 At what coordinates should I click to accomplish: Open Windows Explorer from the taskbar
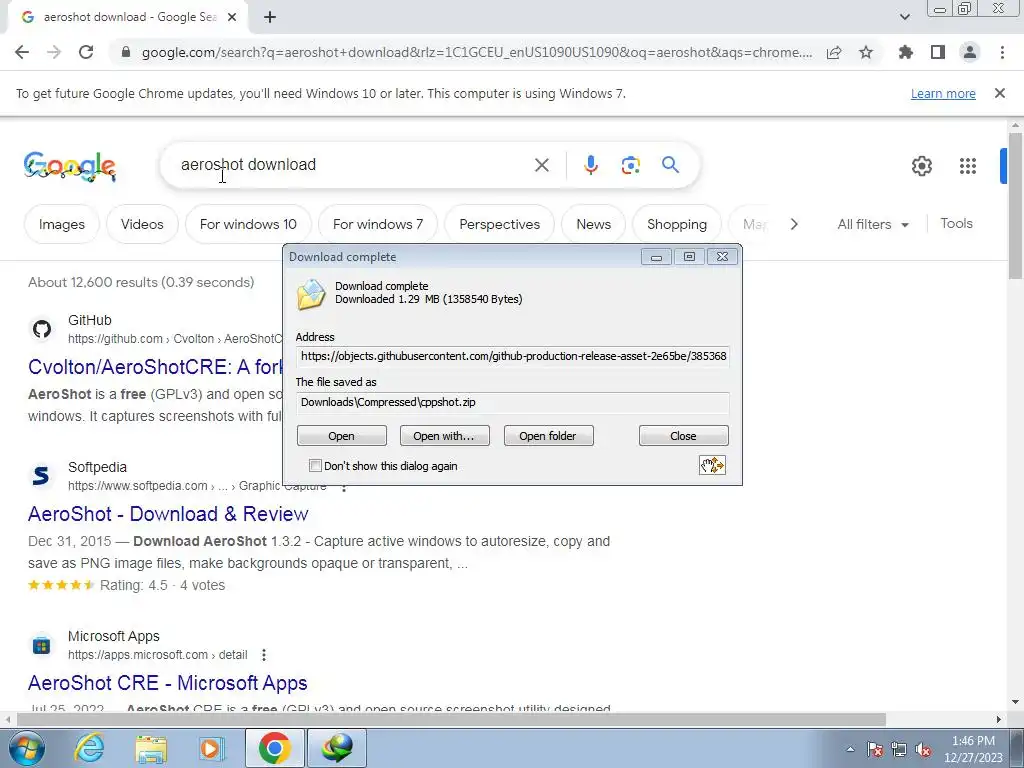[151, 748]
